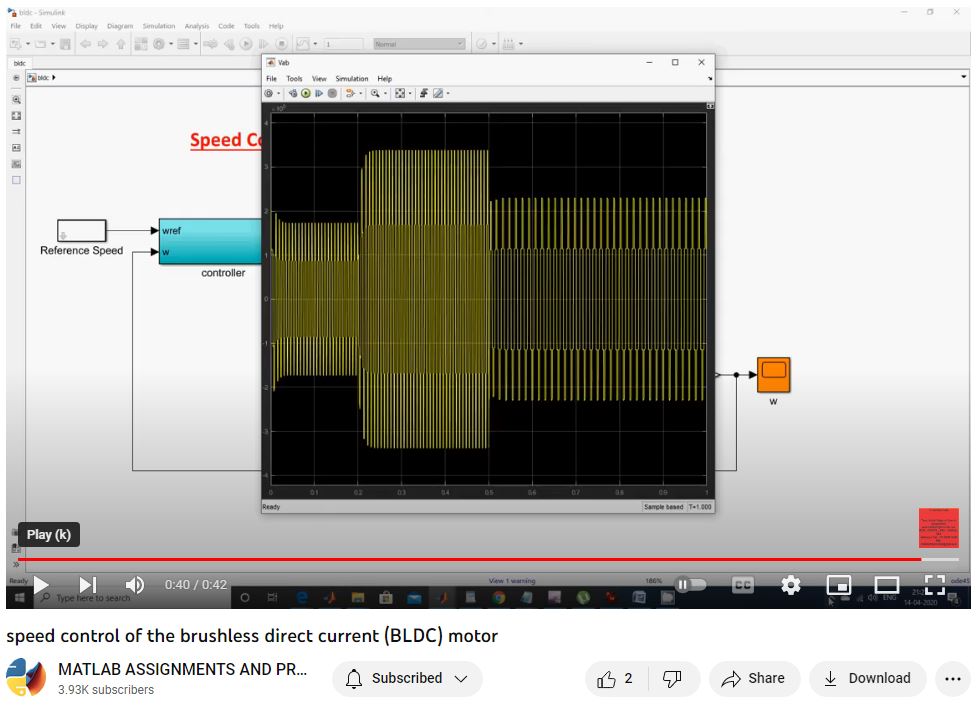Open the Tools menu in Vab scope window

click(294, 78)
